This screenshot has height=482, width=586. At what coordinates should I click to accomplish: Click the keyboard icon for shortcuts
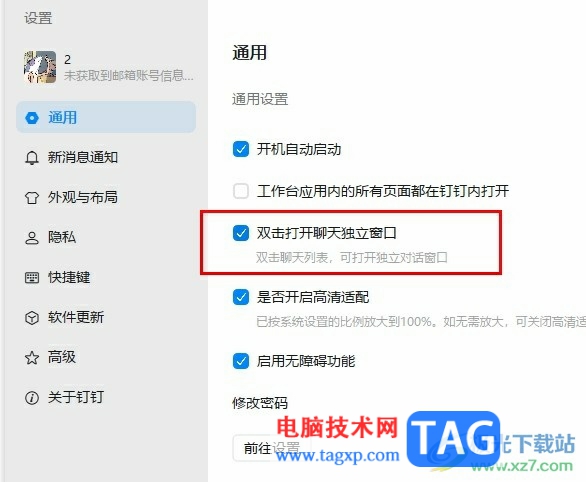tap(32, 278)
